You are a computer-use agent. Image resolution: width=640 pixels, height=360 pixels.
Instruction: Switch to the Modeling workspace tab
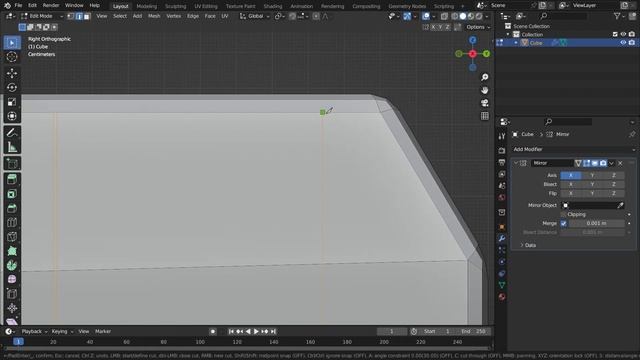coord(147,6)
